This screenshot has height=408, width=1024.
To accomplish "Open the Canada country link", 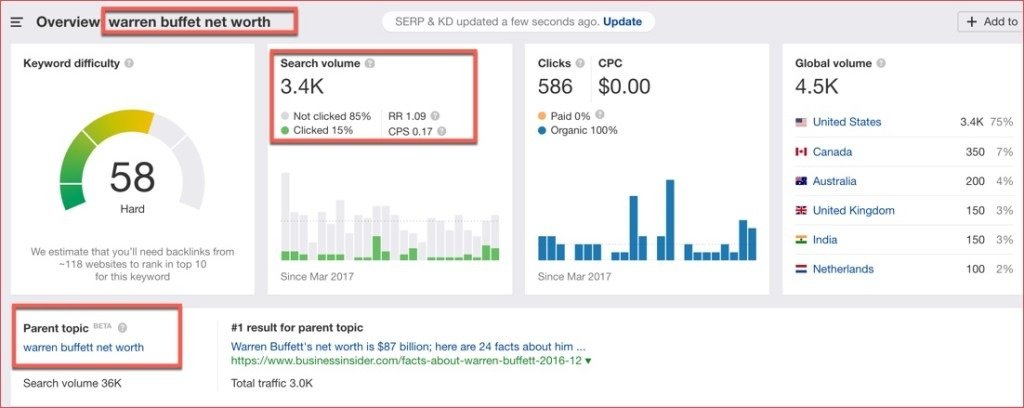I will [x=832, y=152].
